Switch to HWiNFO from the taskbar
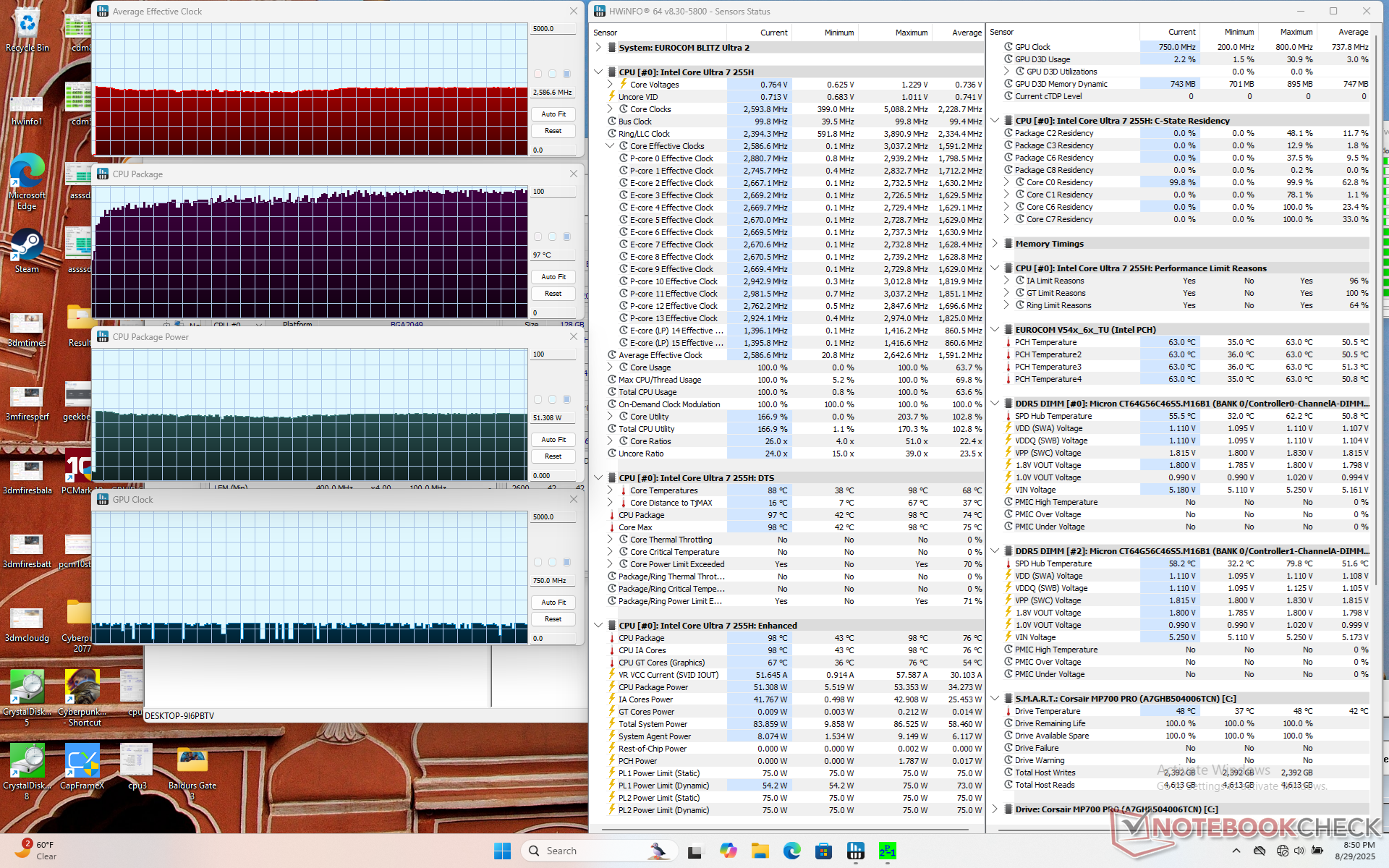The image size is (1389, 868). [x=856, y=851]
